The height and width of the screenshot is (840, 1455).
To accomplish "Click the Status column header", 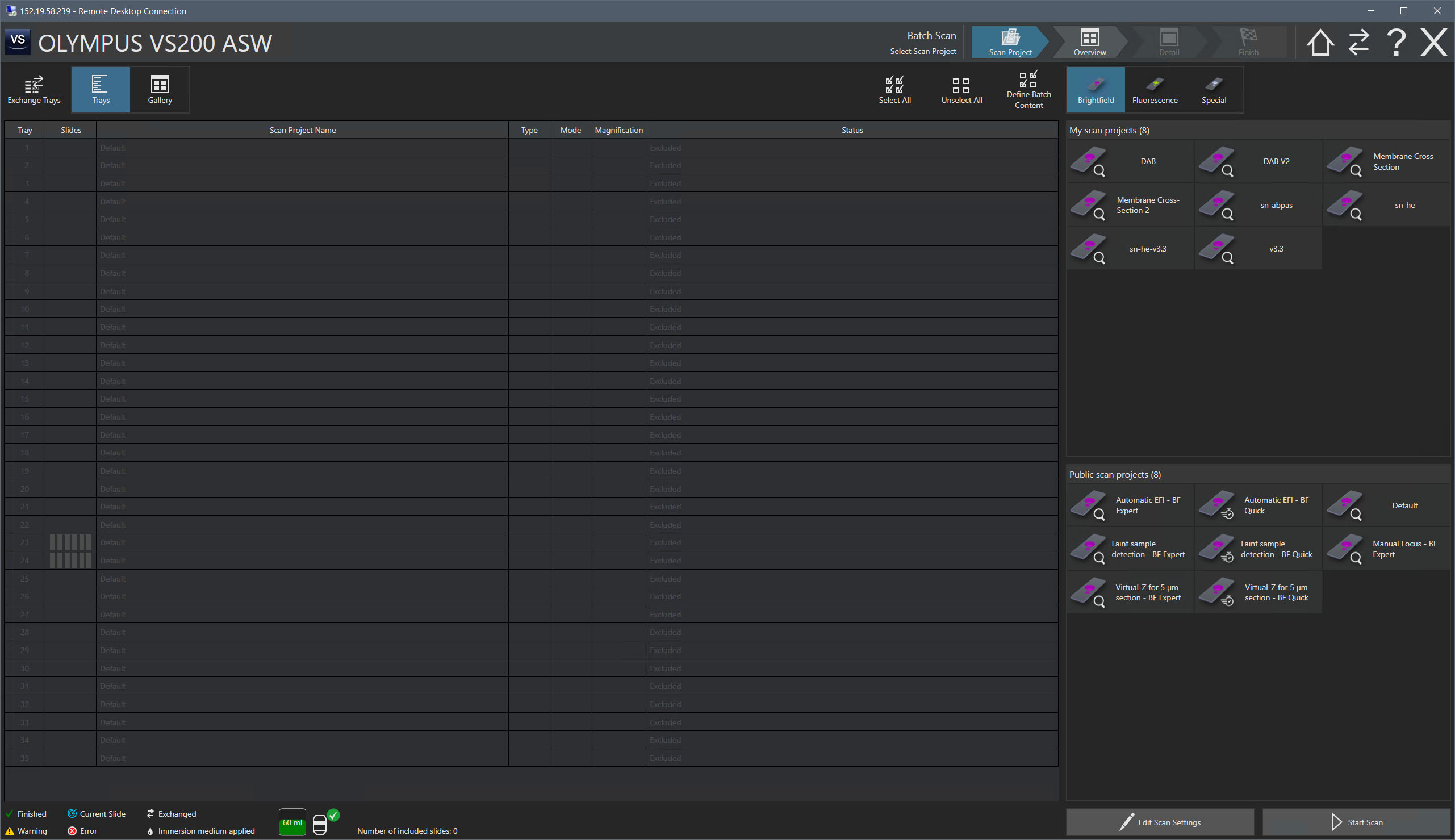I will (852, 131).
